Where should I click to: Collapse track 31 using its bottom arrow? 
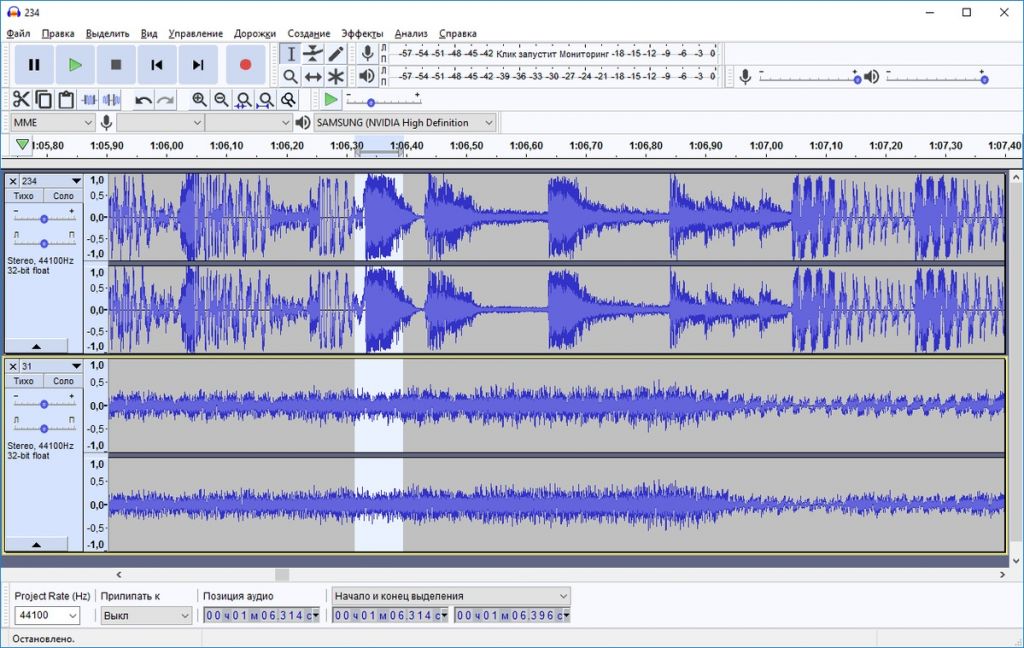pyautogui.click(x=37, y=545)
